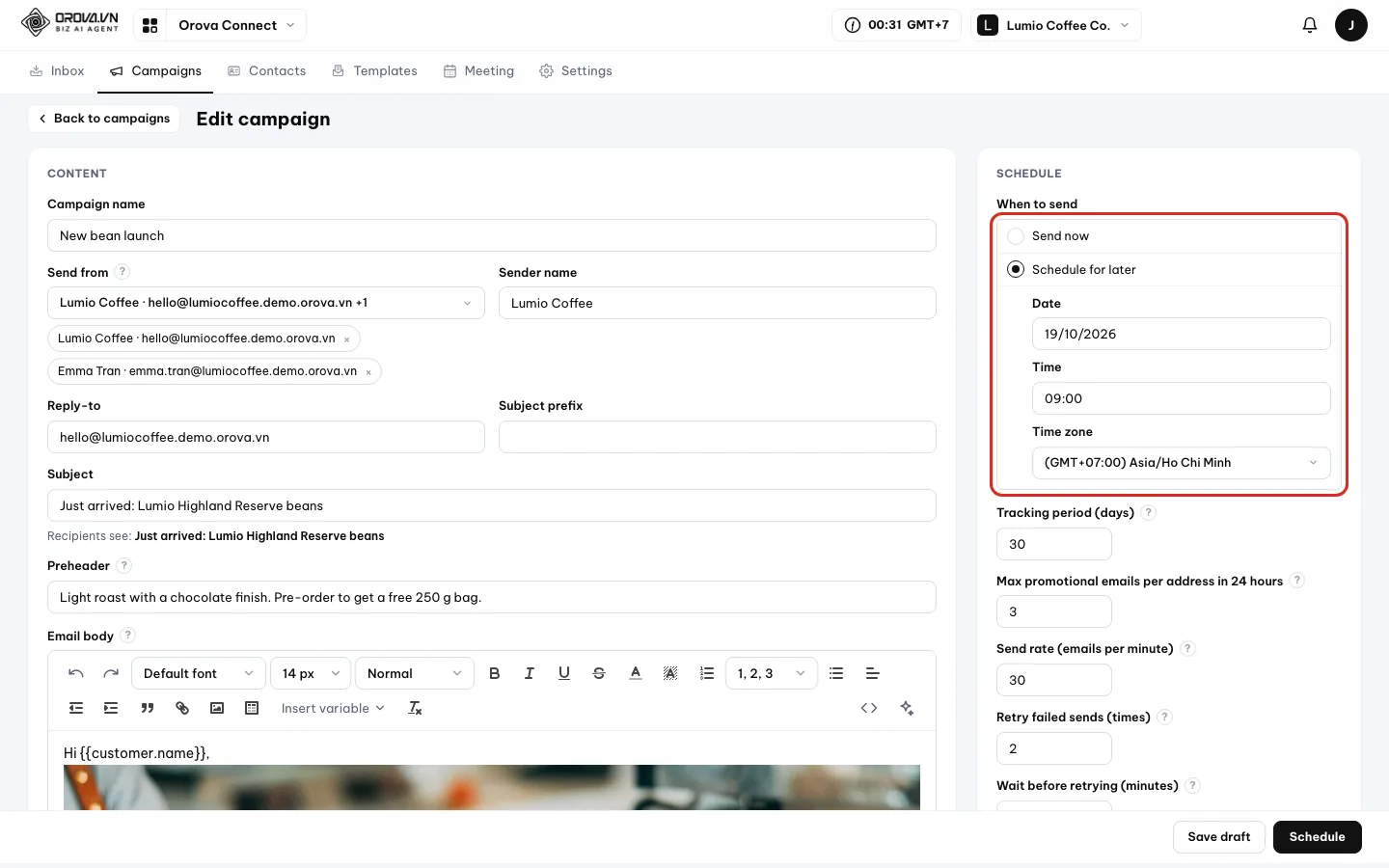Switch to the Templates tab

tap(374, 71)
